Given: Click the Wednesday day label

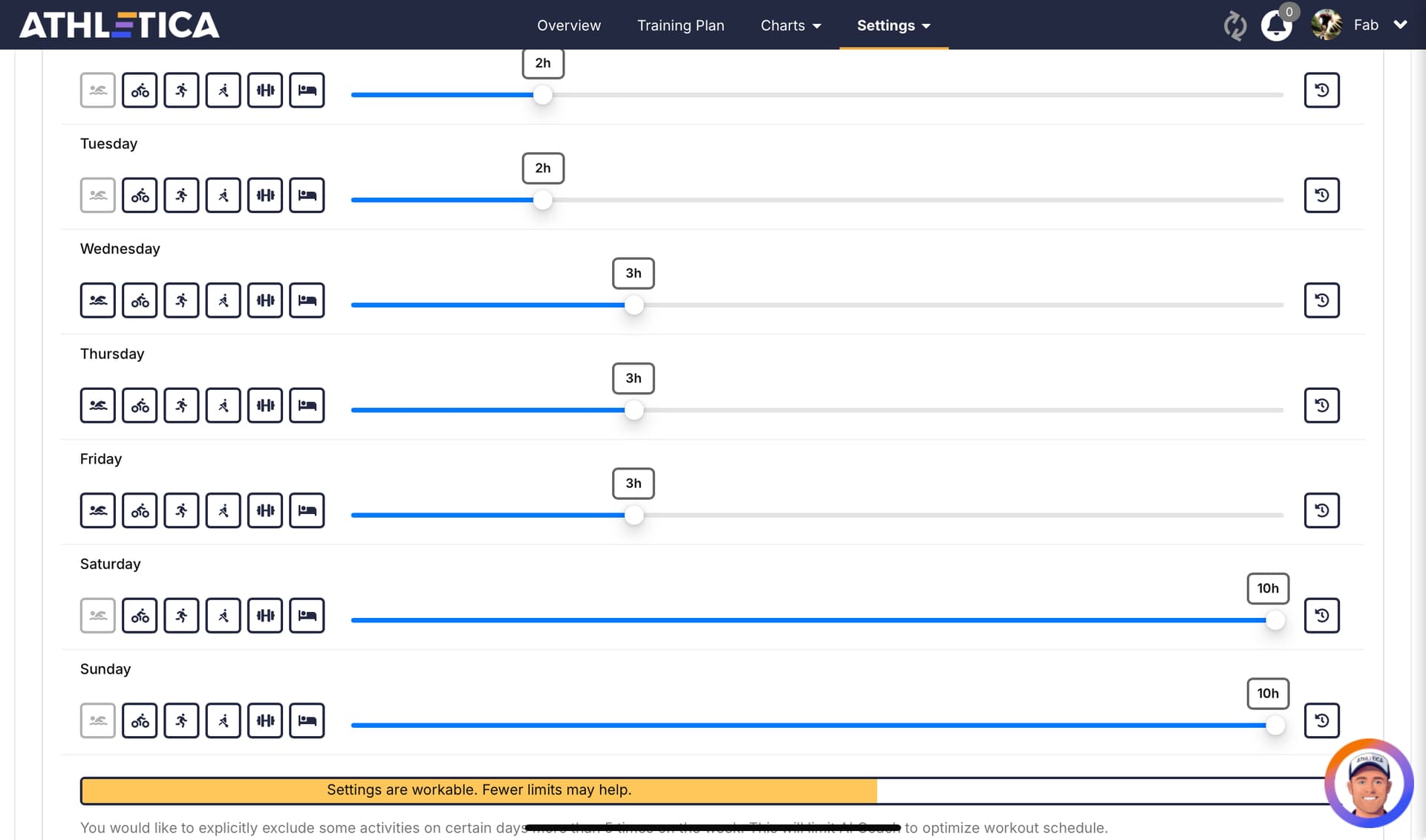Looking at the screenshot, I should click(x=120, y=249).
